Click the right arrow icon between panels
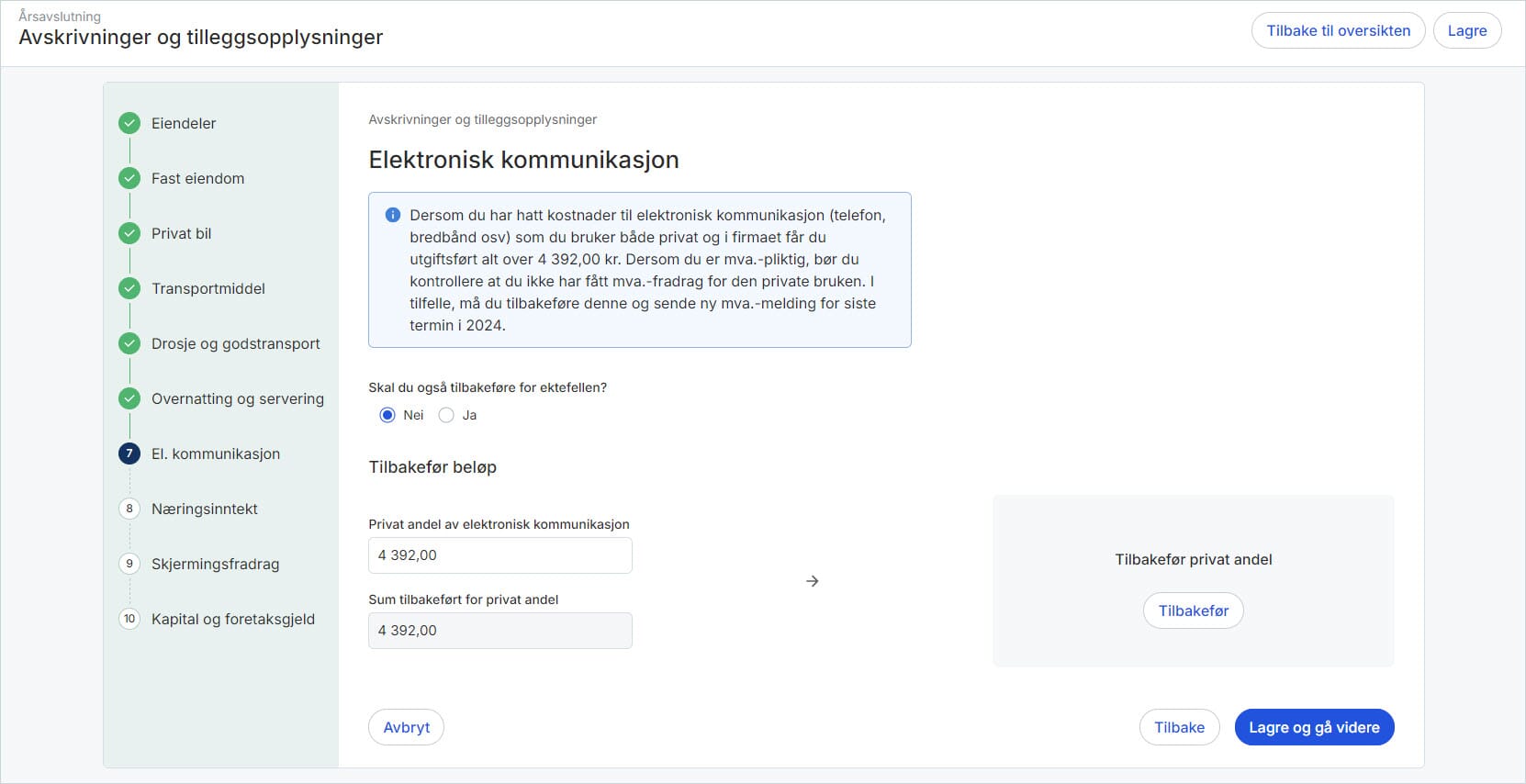This screenshot has width=1526, height=784. pos(812,581)
